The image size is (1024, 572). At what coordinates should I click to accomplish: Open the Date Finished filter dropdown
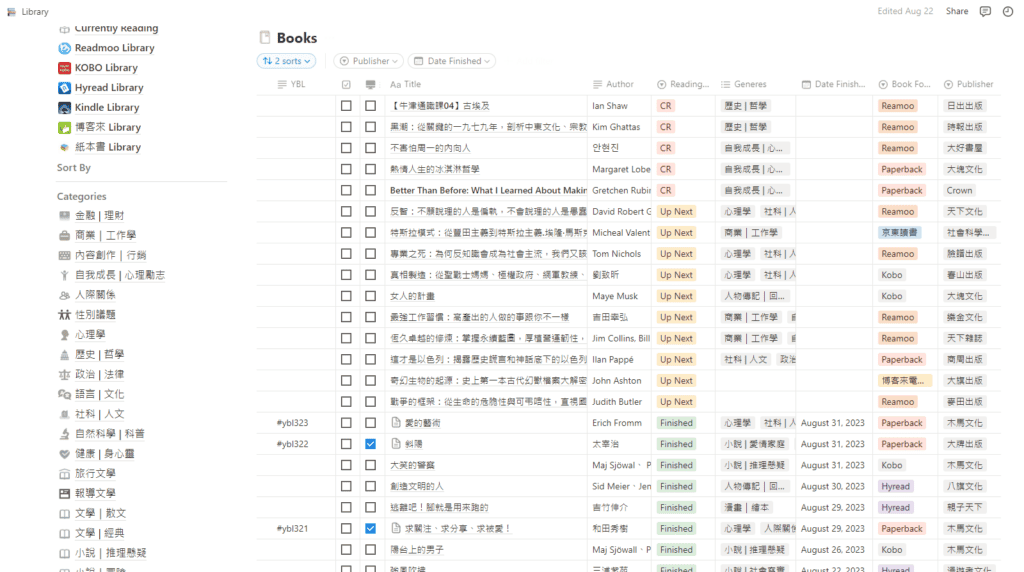452,61
